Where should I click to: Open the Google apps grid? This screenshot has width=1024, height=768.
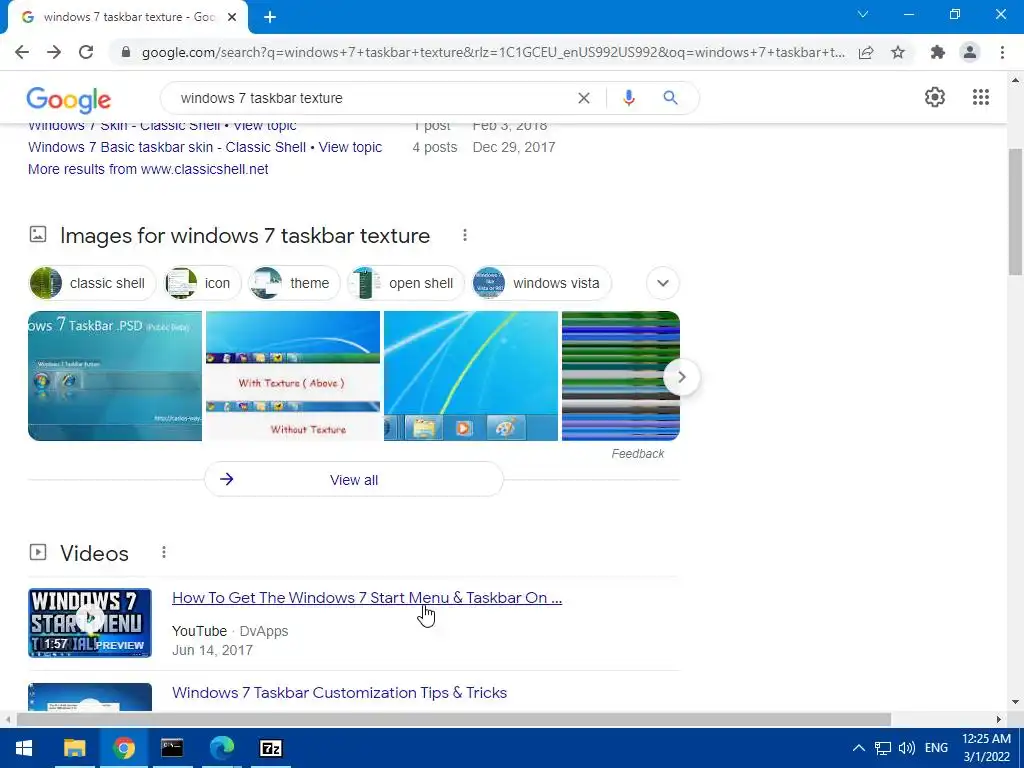tap(980, 97)
